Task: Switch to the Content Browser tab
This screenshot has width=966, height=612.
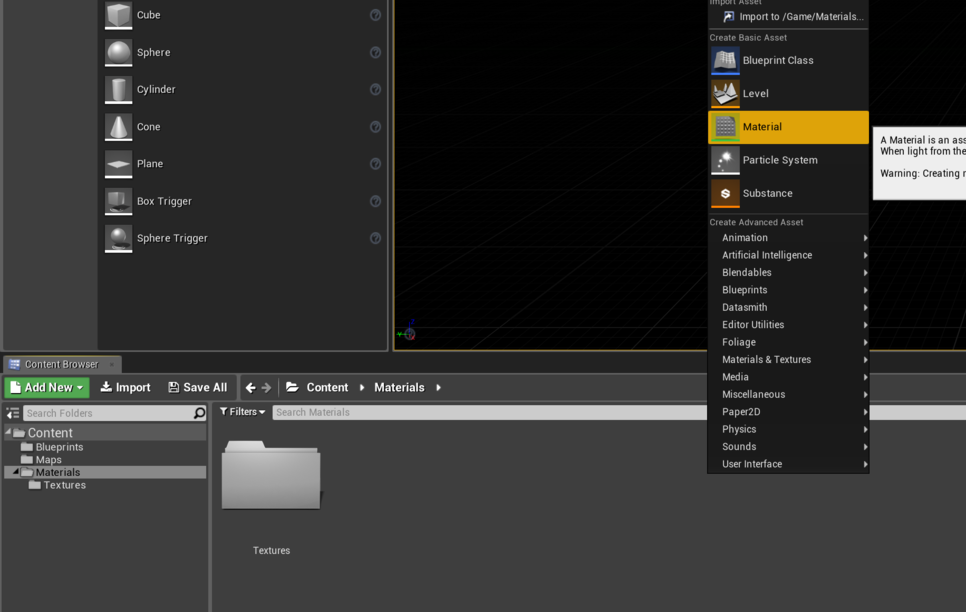Action: [62, 365]
